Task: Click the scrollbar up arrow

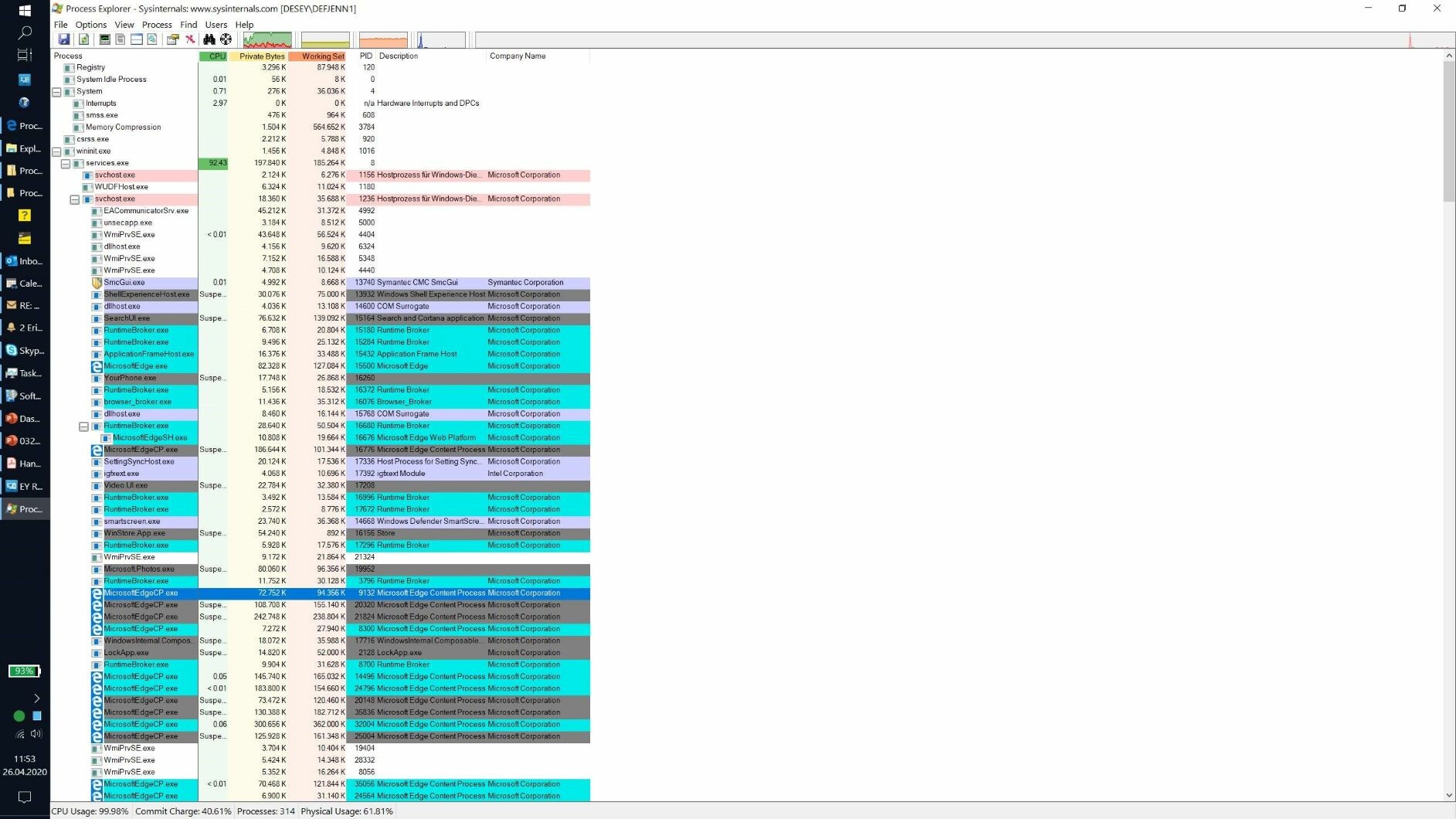Action: click(1448, 56)
